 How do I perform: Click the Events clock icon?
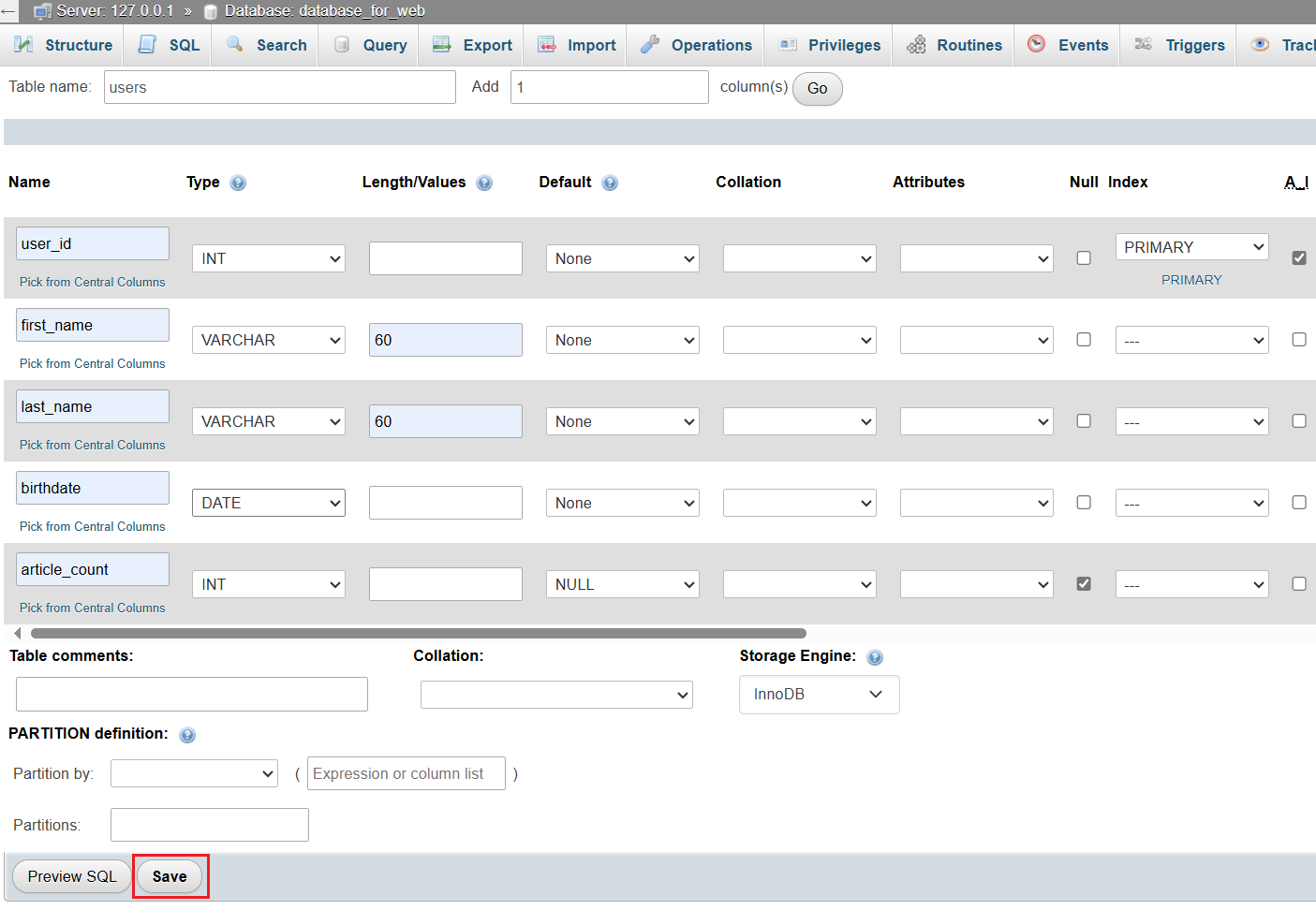pyautogui.click(x=1036, y=44)
